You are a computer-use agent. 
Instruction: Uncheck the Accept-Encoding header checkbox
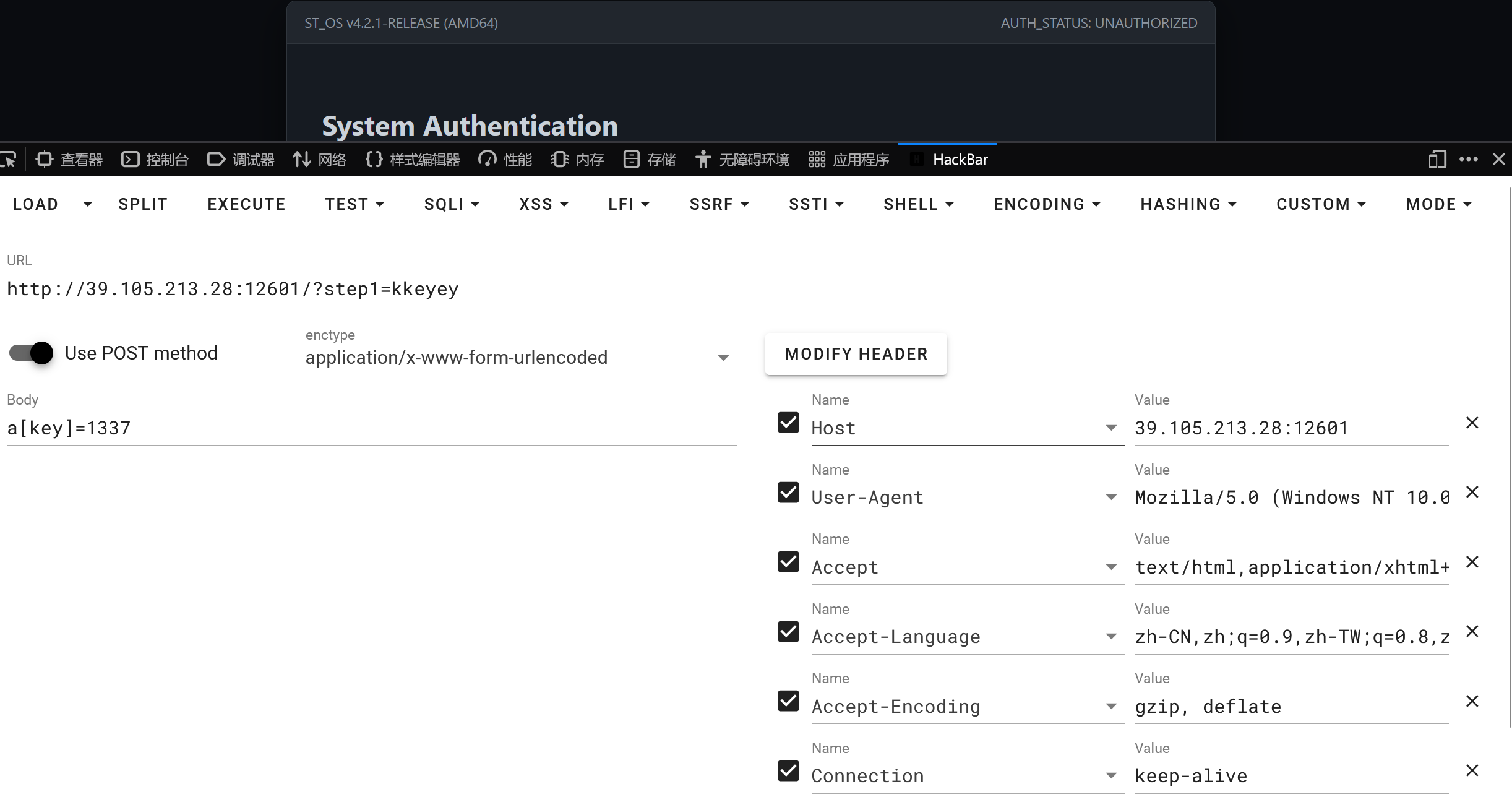point(788,701)
